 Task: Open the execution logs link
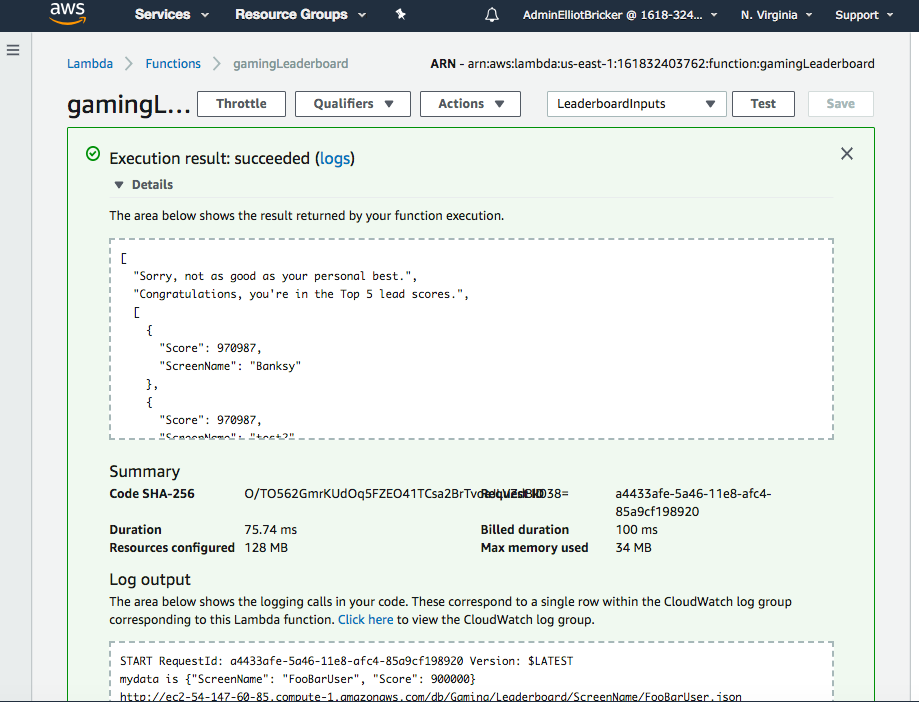335,159
